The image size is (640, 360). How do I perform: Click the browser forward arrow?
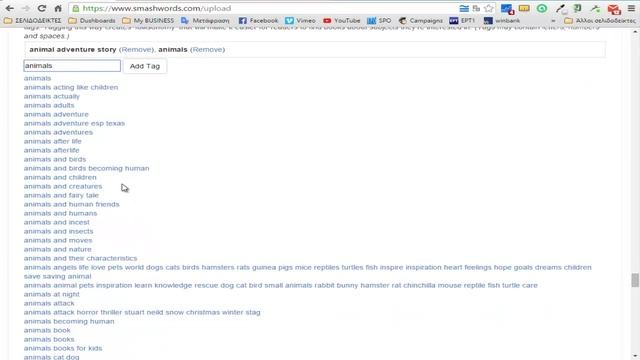pos(25,8)
